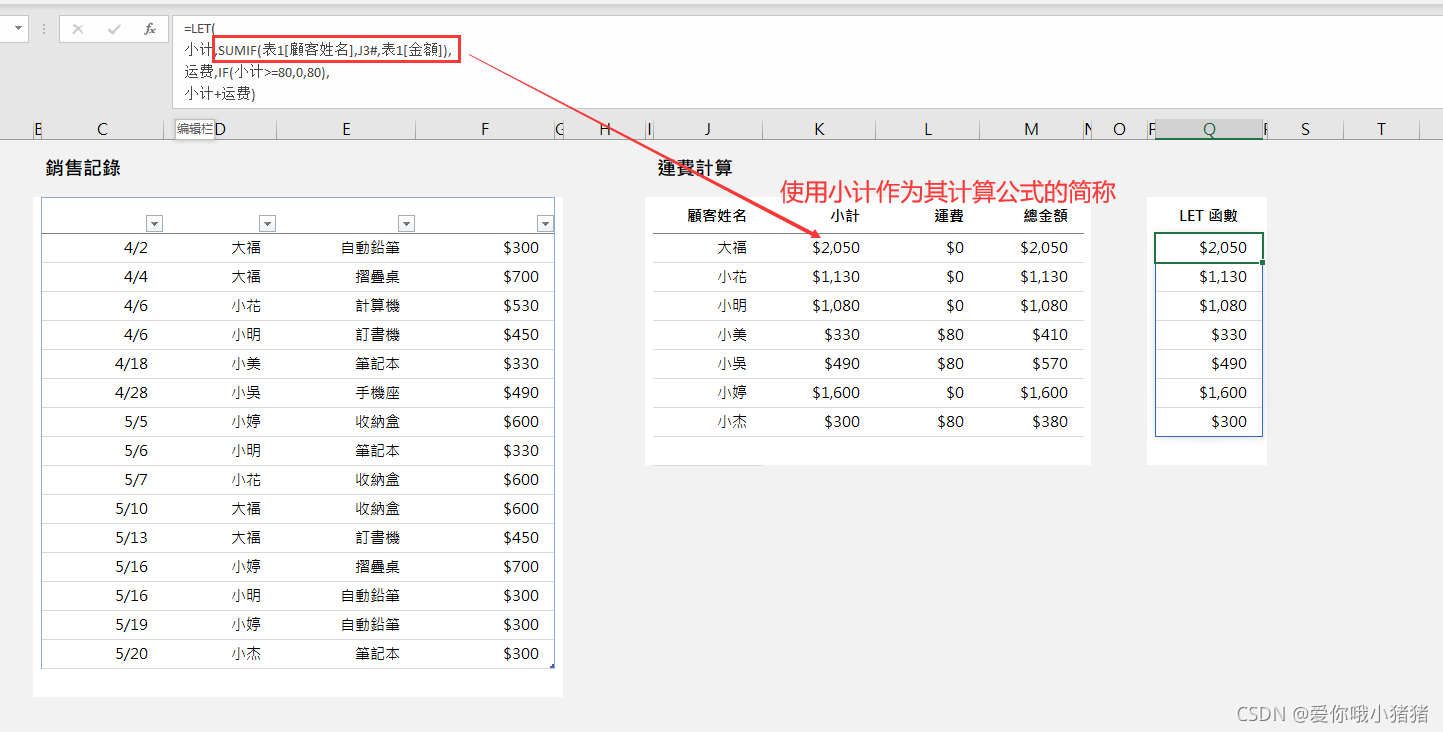Select the date cell 4/18
This screenshot has height=732, width=1443.
pos(102,364)
